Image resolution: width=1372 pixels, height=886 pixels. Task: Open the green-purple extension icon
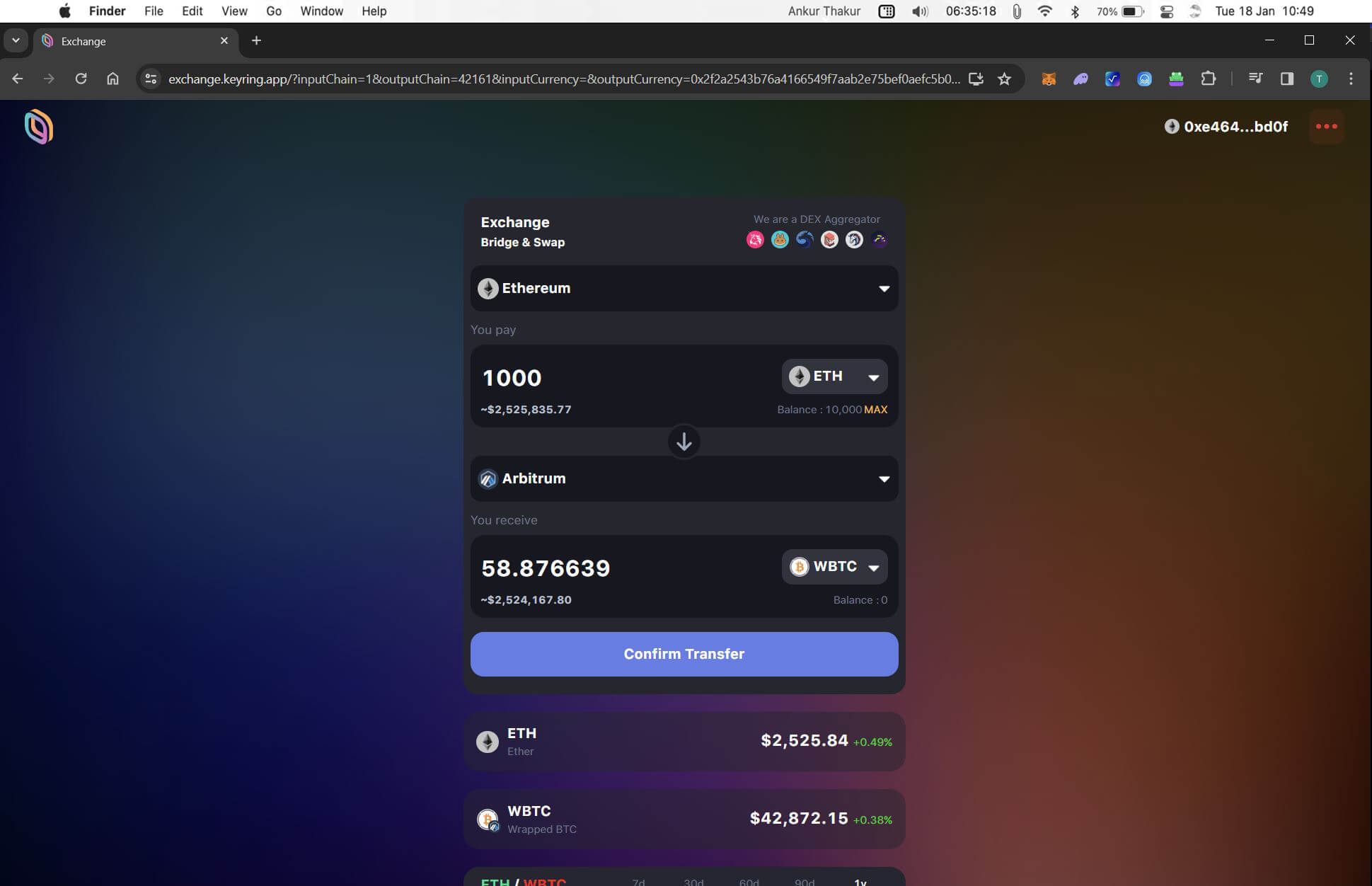coord(1176,79)
